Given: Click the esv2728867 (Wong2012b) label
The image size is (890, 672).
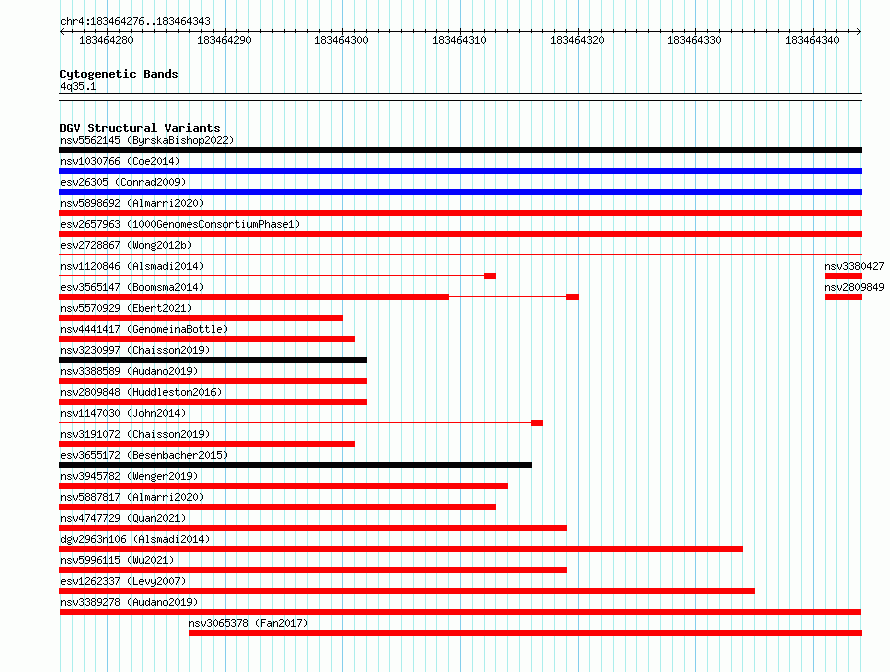Looking at the screenshot, I should [126, 245].
